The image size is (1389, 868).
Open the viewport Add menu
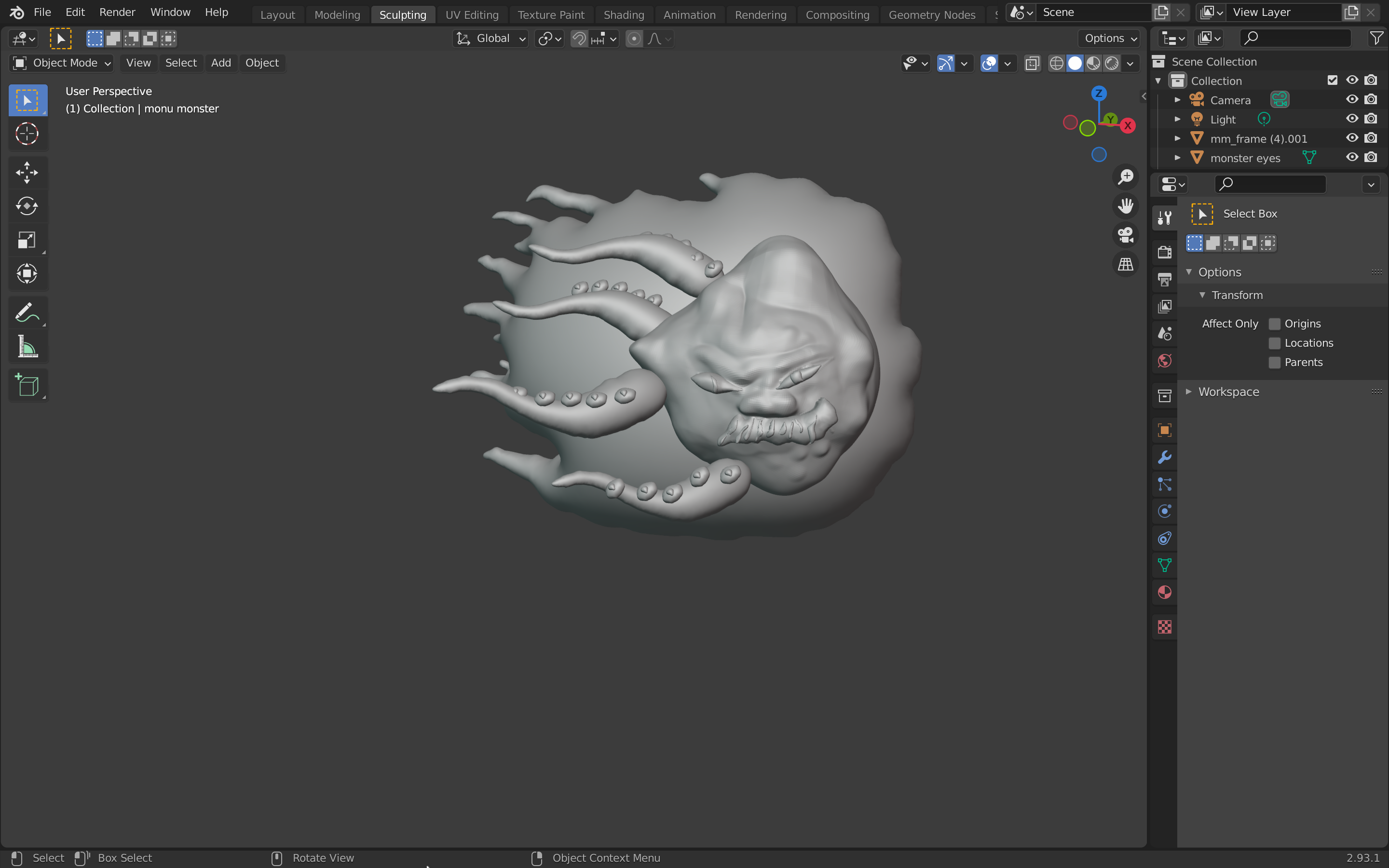(221, 63)
